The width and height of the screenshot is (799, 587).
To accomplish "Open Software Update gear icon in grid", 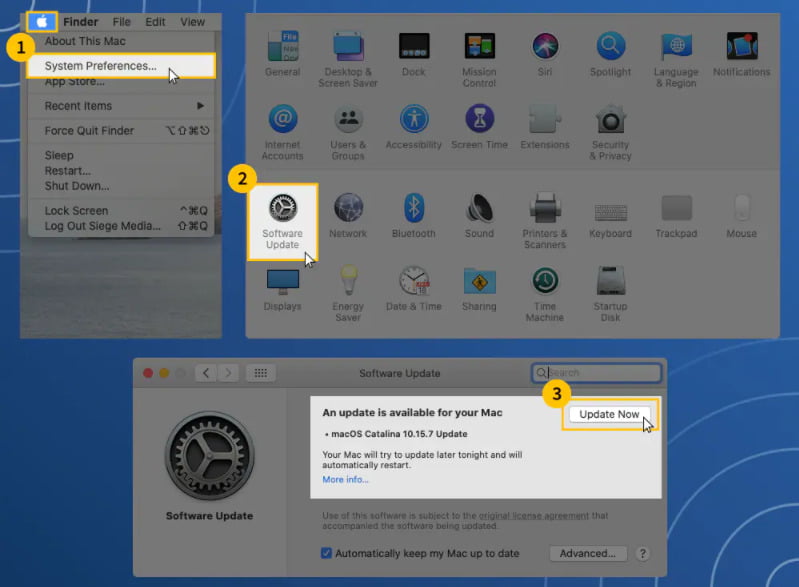I will pyautogui.click(x=283, y=208).
